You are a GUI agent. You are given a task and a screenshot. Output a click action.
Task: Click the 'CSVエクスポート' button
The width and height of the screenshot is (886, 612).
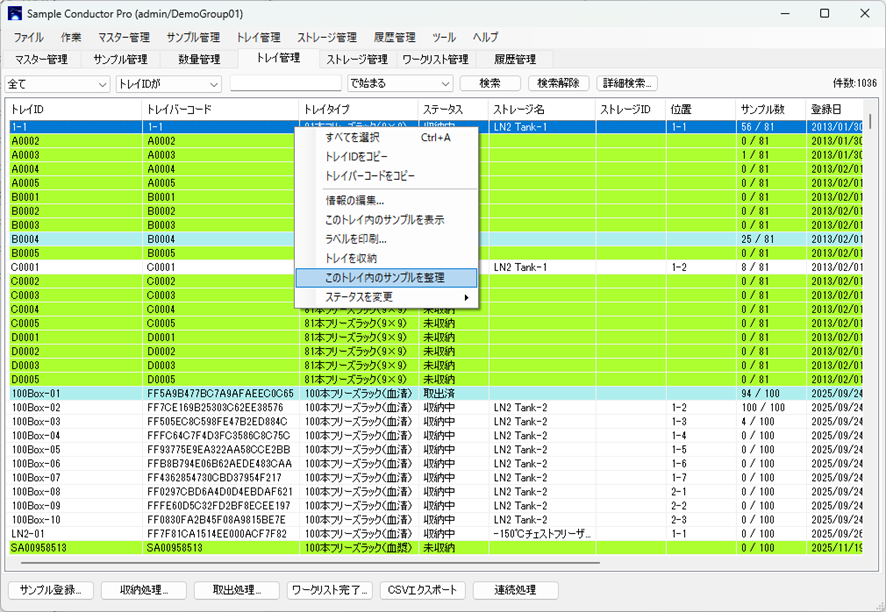pos(423,590)
